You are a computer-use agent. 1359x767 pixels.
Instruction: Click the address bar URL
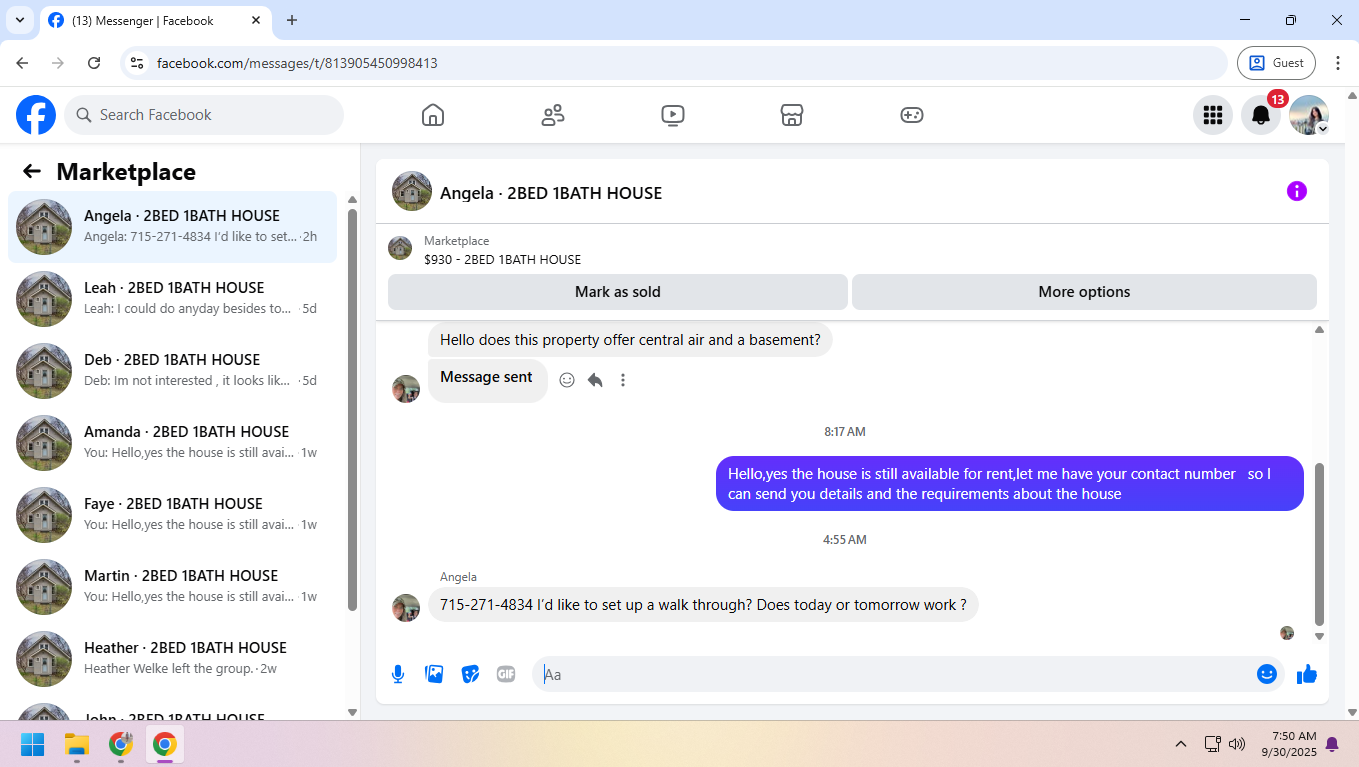(x=297, y=63)
